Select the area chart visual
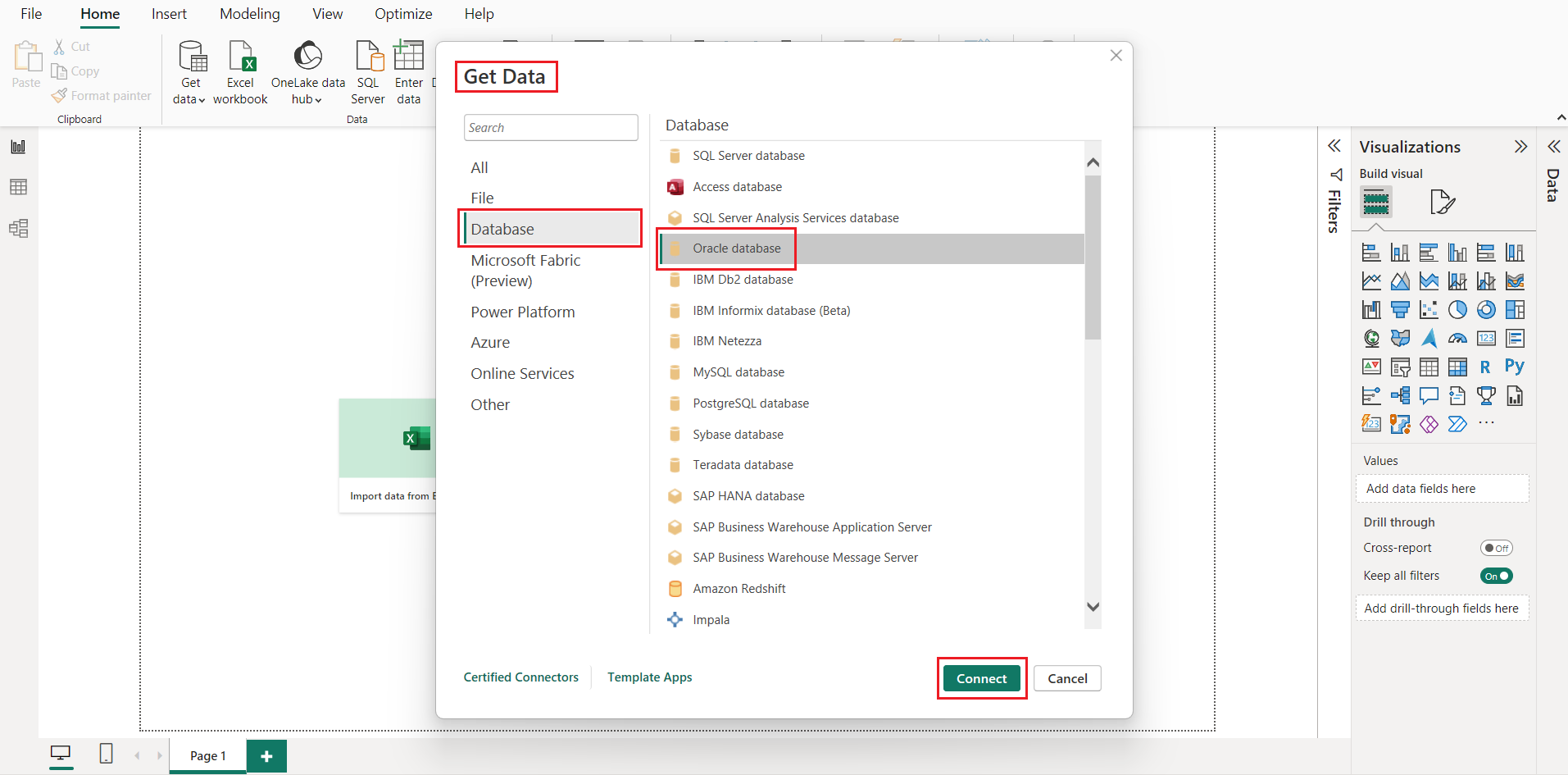 coord(1400,281)
